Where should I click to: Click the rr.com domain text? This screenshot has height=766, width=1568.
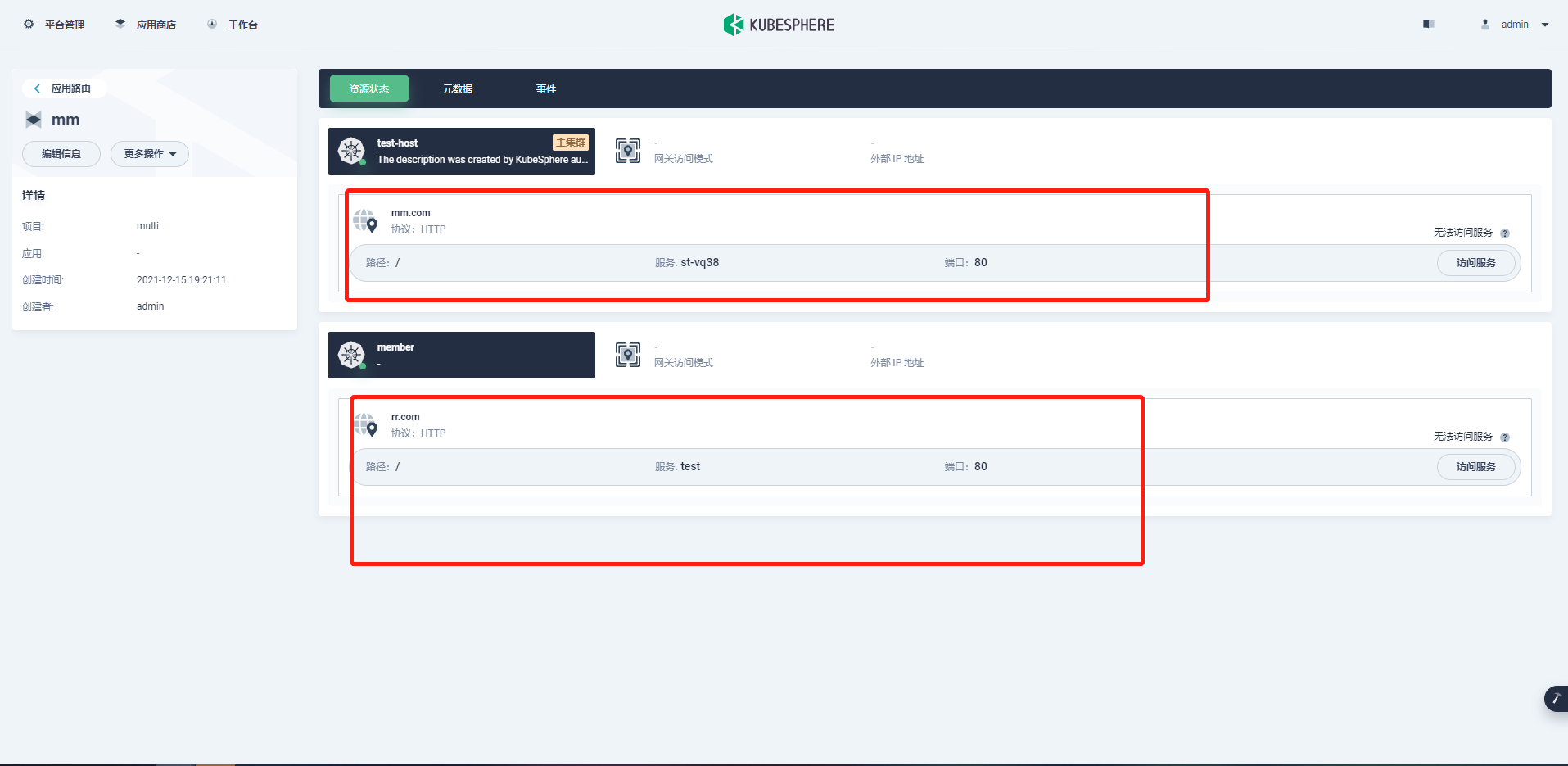pyautogui.click(x=405, y=417)
